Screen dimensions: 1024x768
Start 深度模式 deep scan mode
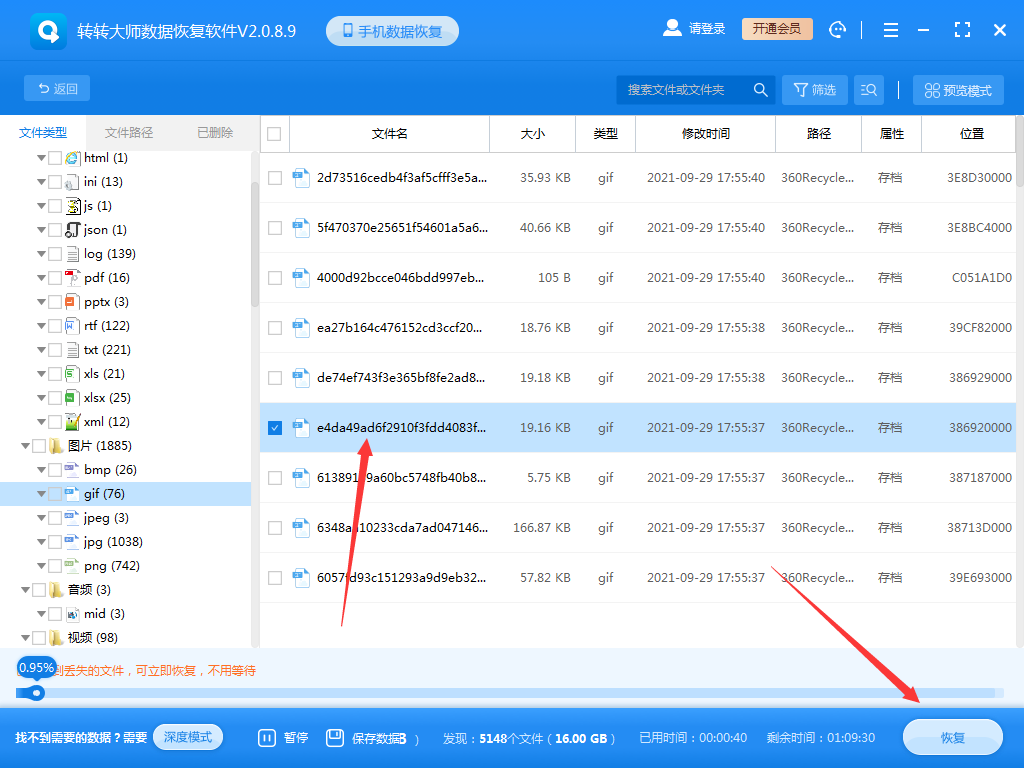tap(188, 737)
